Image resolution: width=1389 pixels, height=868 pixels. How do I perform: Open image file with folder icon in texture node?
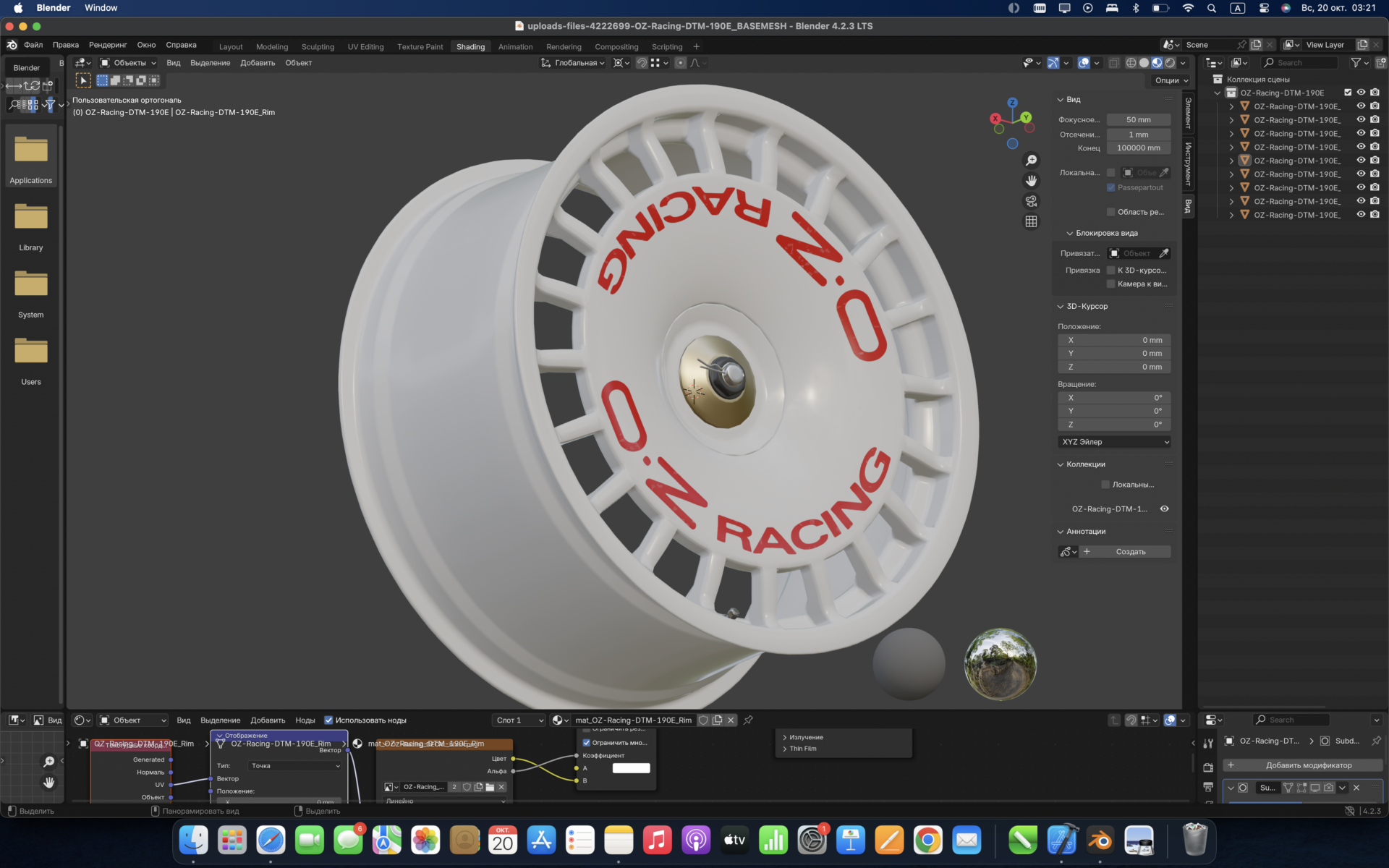pyautogui.click(x=490, y=787)
